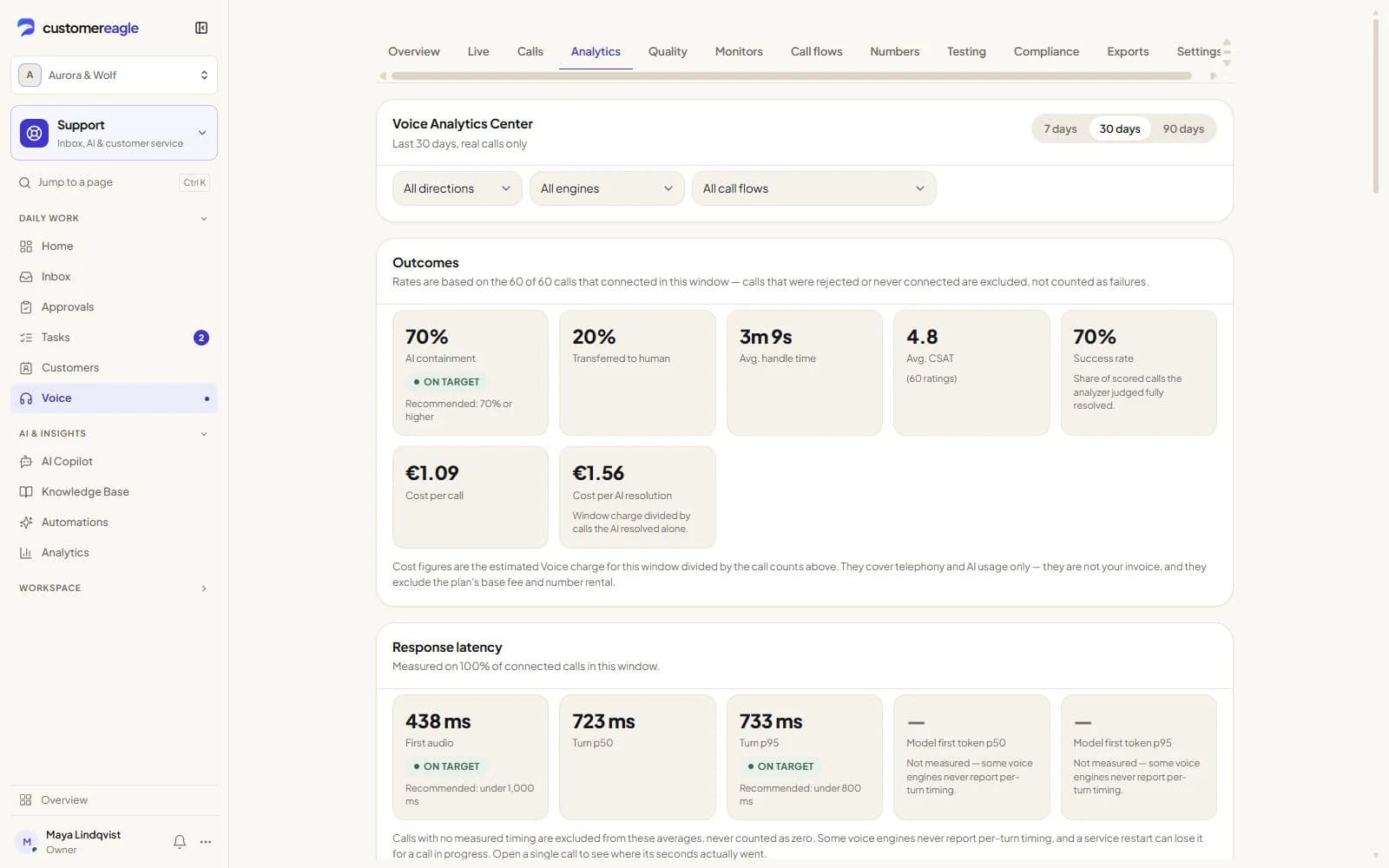Open Maya Lindqvist's profile

(82, 842)
